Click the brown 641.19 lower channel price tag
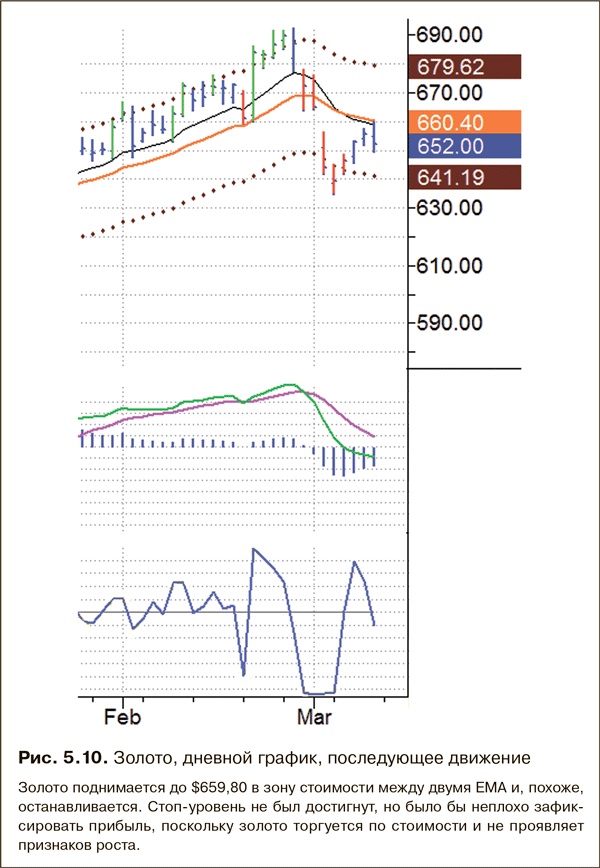This screenshot has width=600, height=868. (x=465, y=178)
